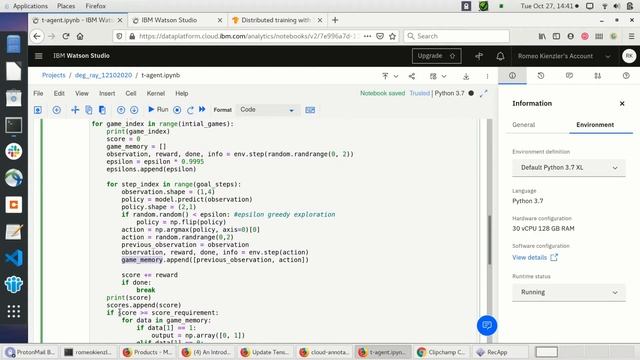Switch to IBM Watson Studio browser tab
The height and width of the screenshot is (360, 640).
pos(176,20)
